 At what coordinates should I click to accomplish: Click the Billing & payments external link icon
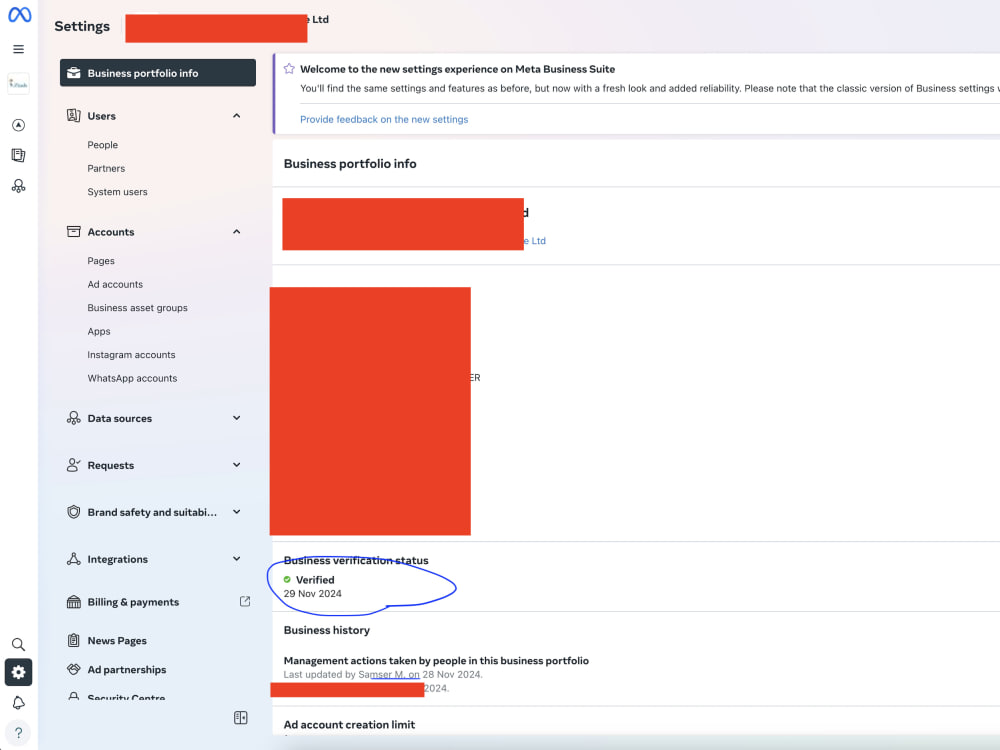(245, 601)
